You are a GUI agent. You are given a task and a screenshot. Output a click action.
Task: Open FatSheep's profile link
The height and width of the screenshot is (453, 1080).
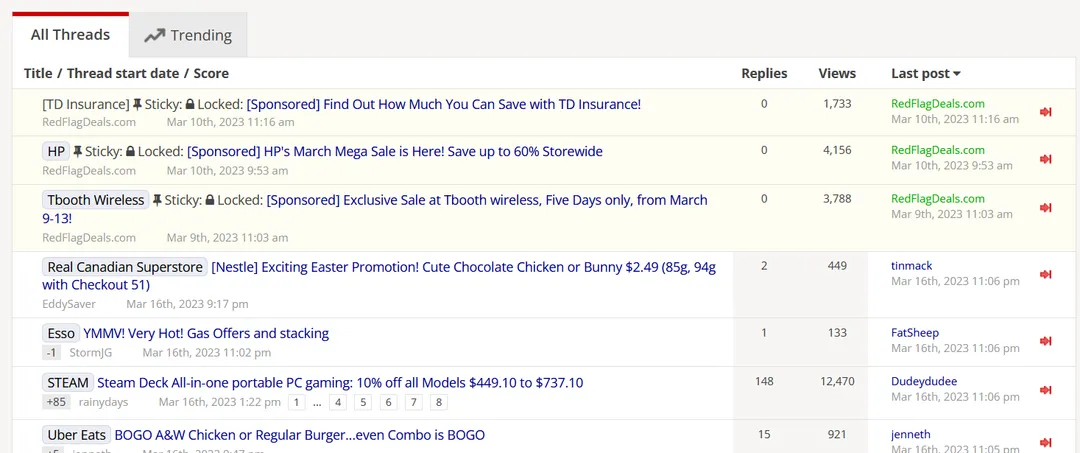[x=915, y=333]
